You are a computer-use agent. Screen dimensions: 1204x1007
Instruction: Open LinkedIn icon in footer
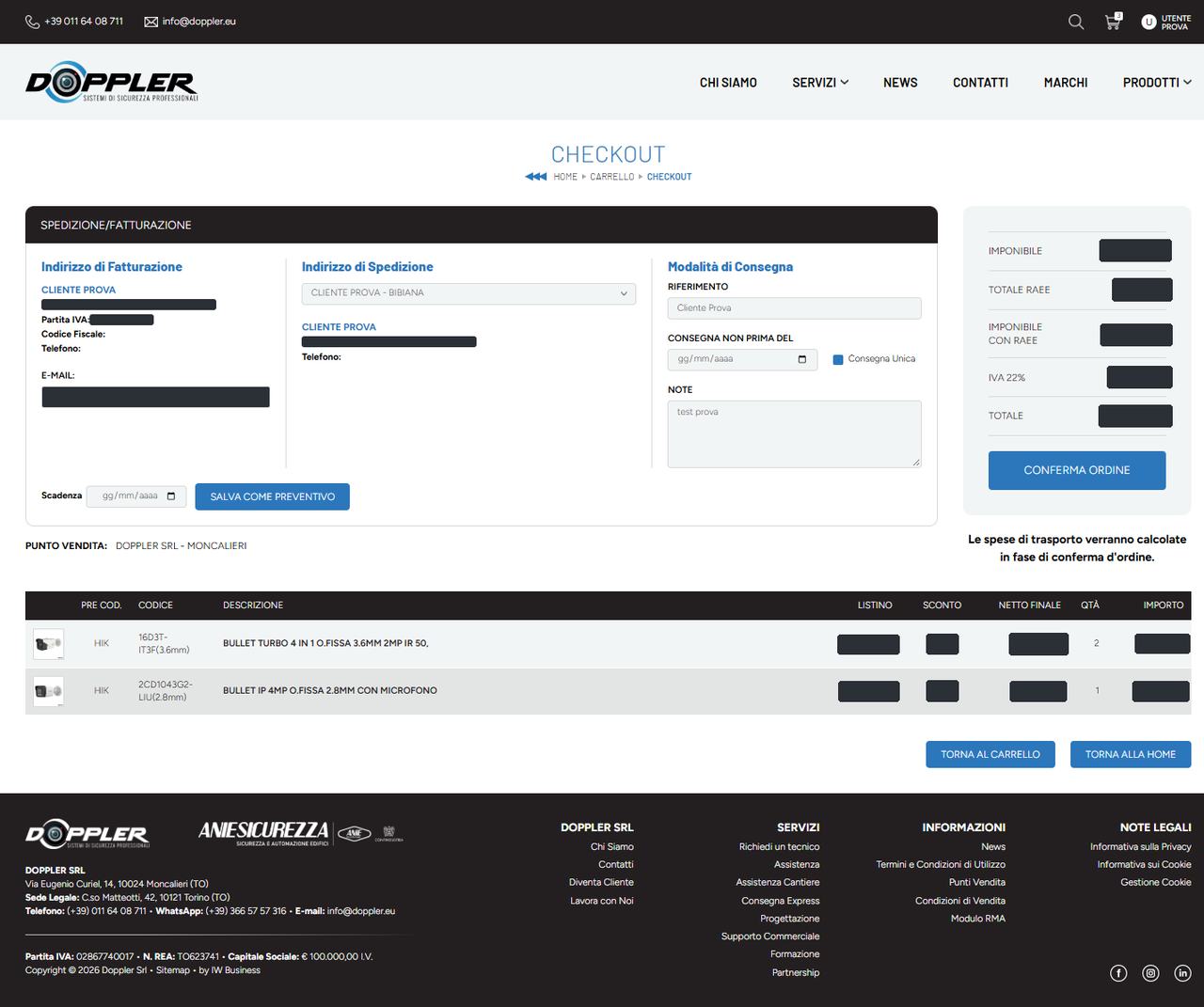click(1182, 973)
